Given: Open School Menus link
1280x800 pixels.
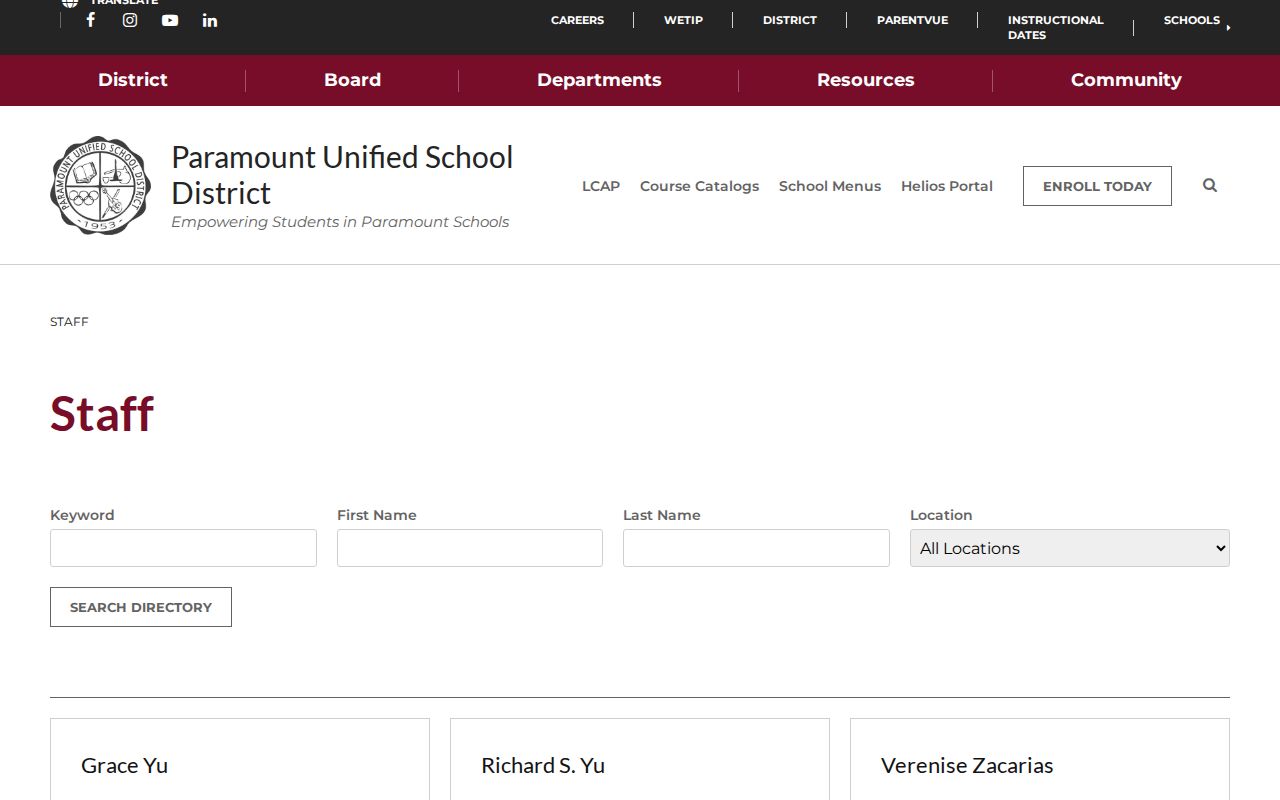Looking at the screenshot, I should (830, 186).
